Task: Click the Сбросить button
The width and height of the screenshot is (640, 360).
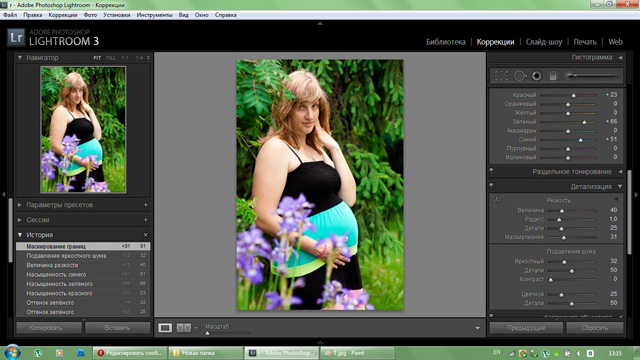Action: click(x=595, y=328)
